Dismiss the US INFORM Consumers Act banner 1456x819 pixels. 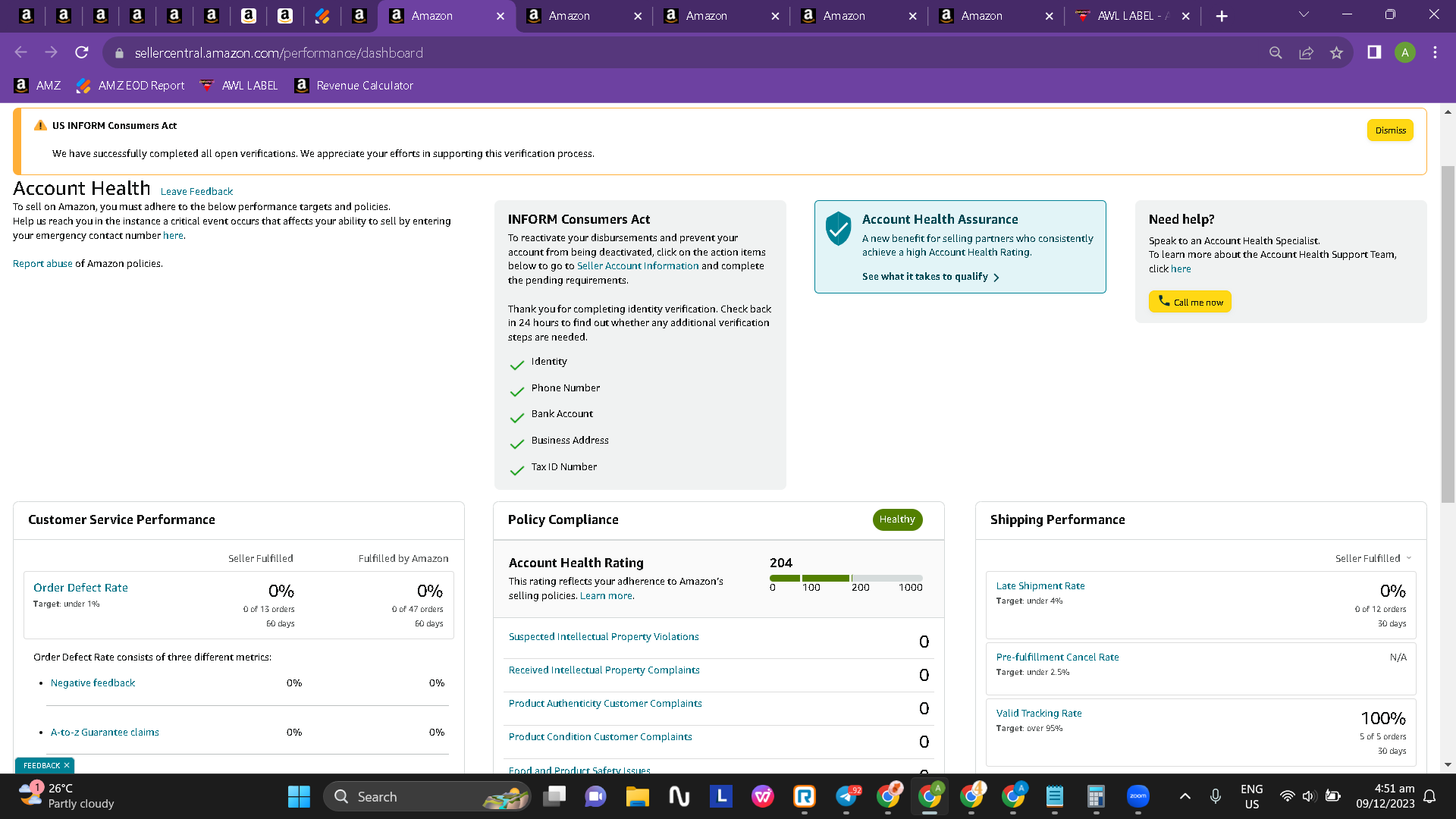(x=1390, y=130)
